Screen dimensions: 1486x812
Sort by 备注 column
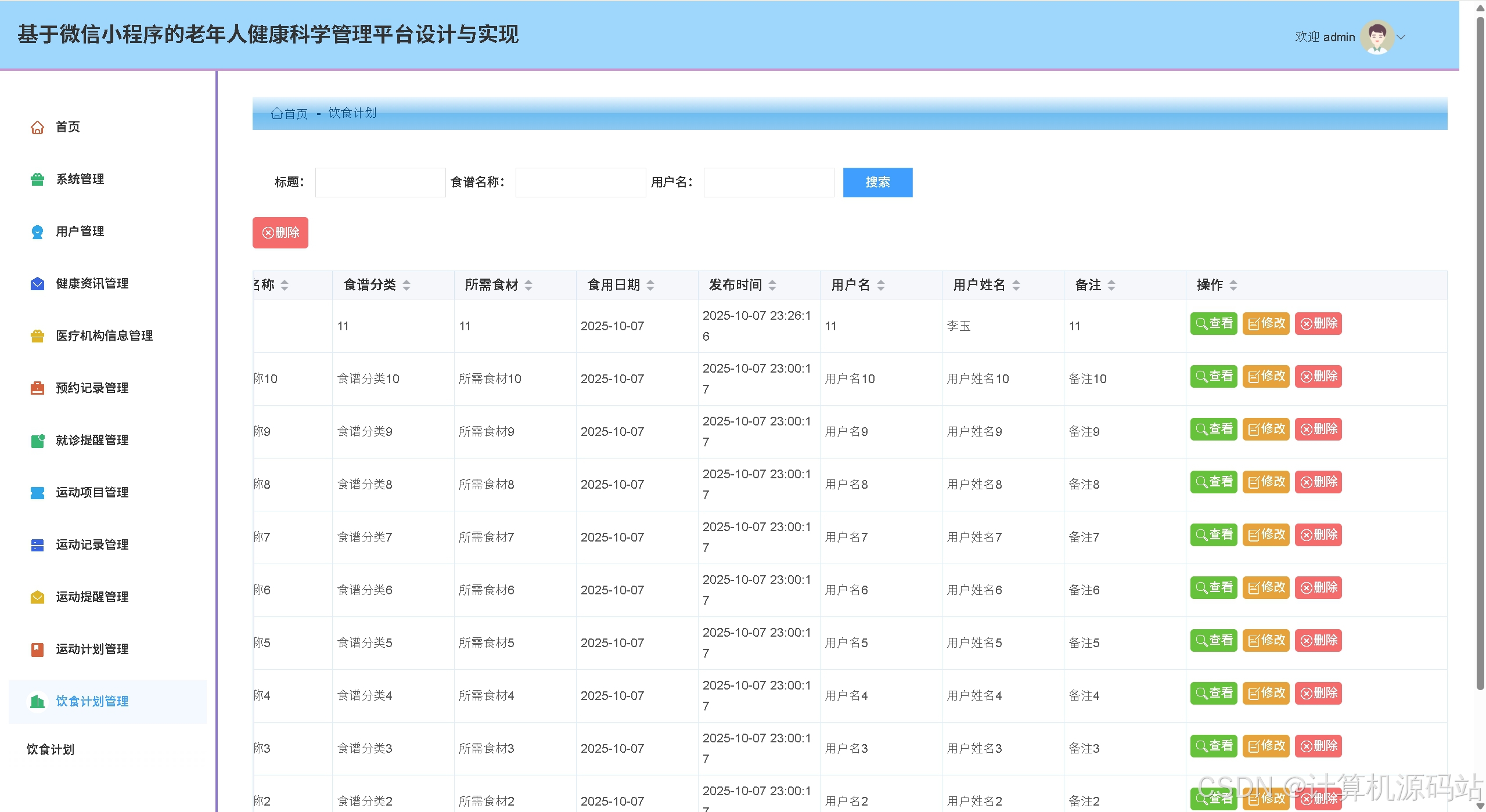click(x=1111, y=285)
